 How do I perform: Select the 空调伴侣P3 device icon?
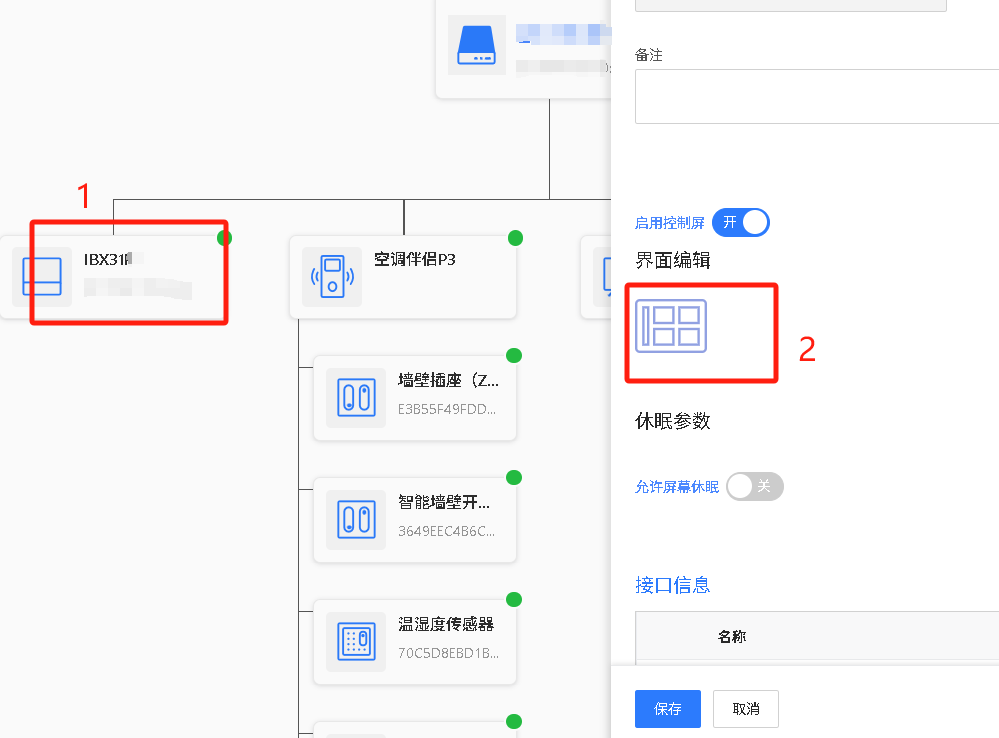tap(332, 277)
